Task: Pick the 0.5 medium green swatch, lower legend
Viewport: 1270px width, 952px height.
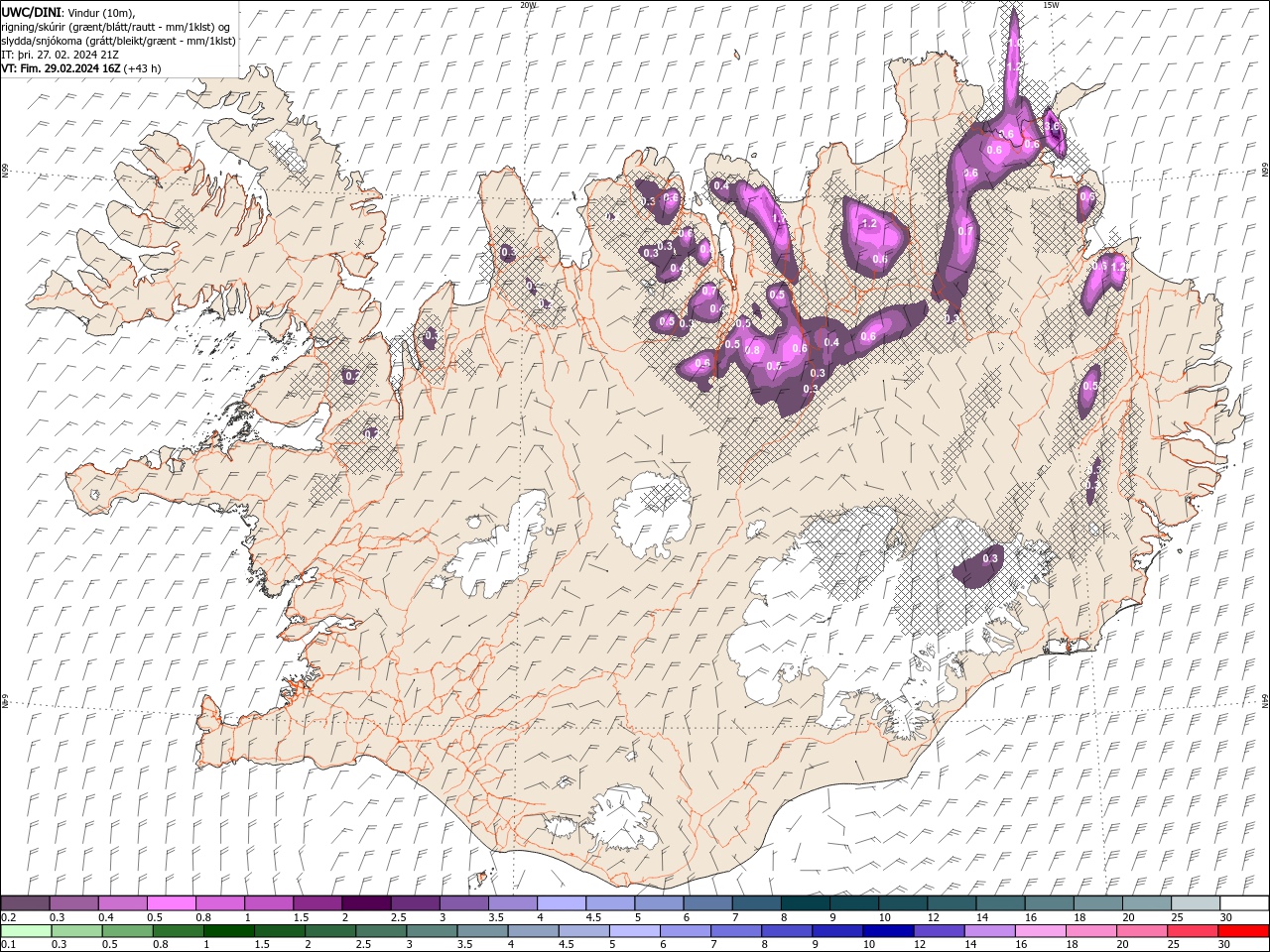Action: 127,931
